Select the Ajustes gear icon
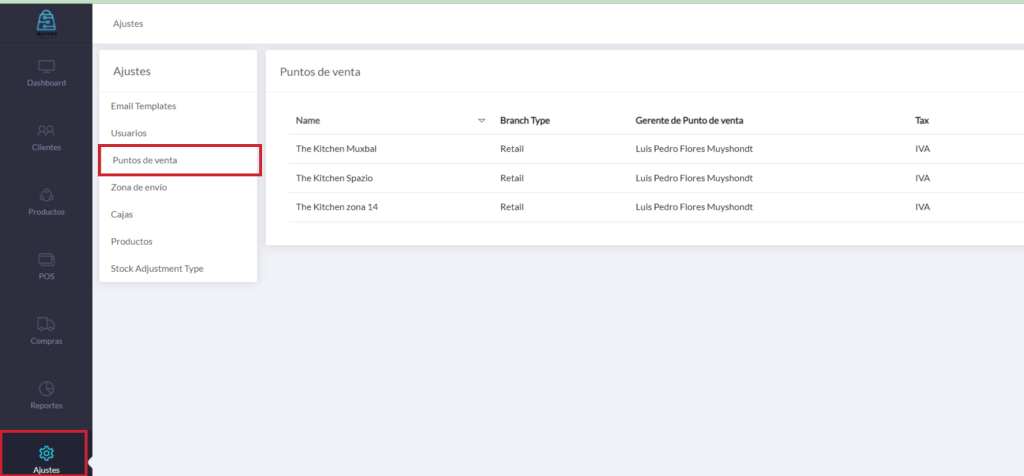The height and width of the screenshot is (476, 1024). 46,452
